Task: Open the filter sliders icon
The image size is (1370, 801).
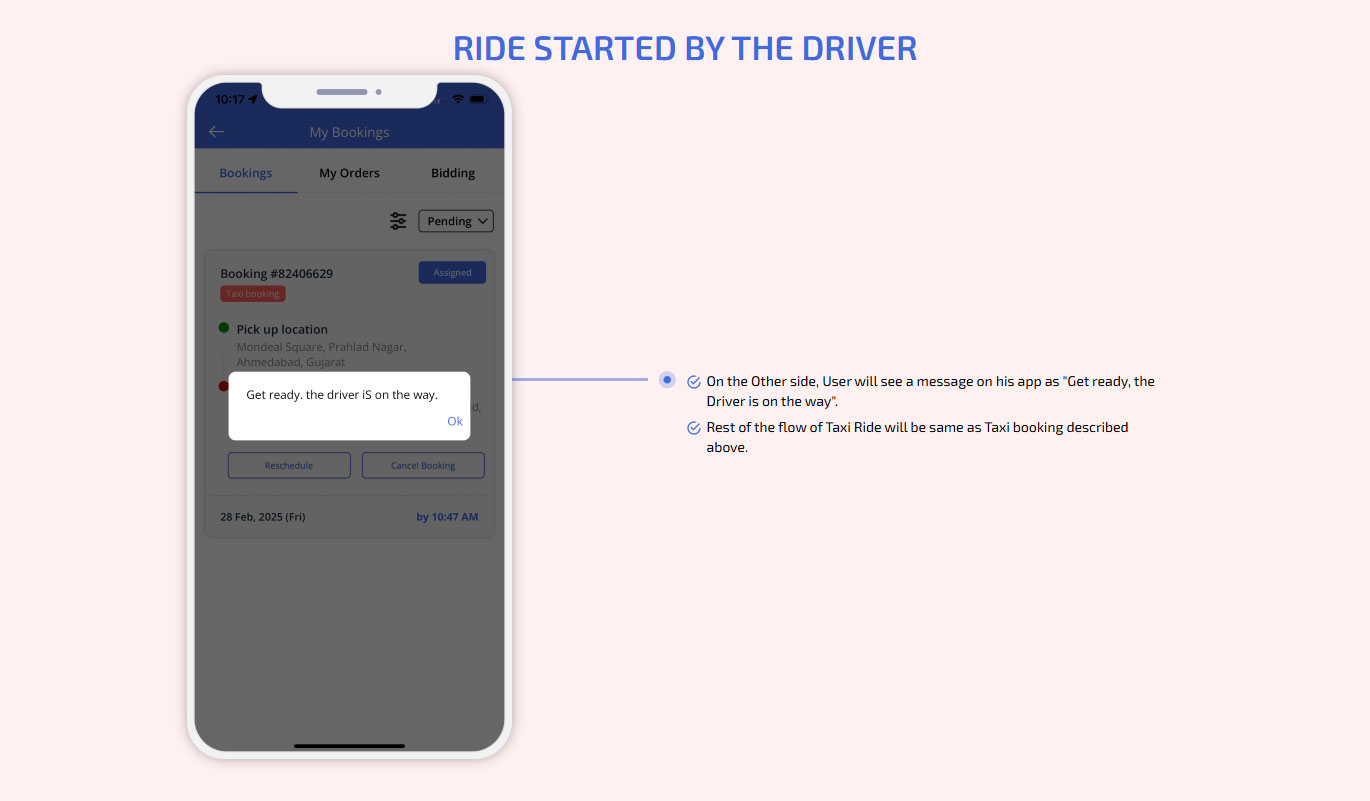Action: (398, 221)
